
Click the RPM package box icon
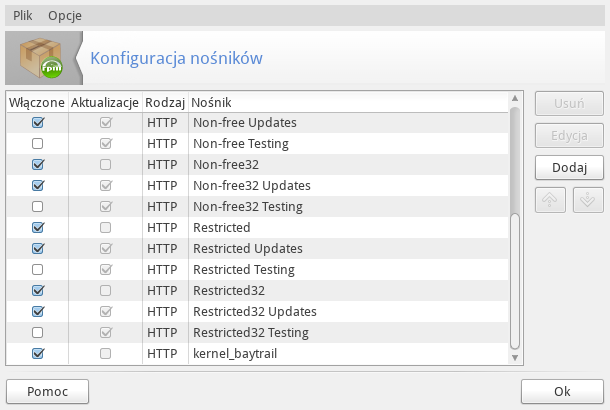pos(45,59)
